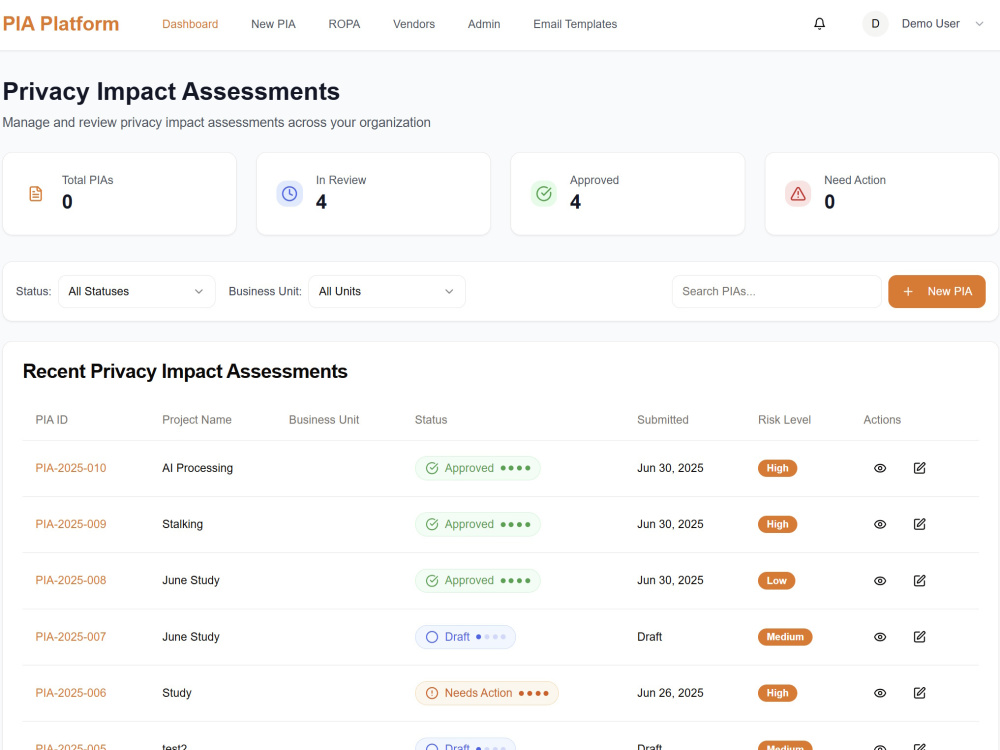Click Draft status badge for PIA-2025-007
Image resolution: width=1000 pixels, height=750 pixels.
click(x=466, y=636)
